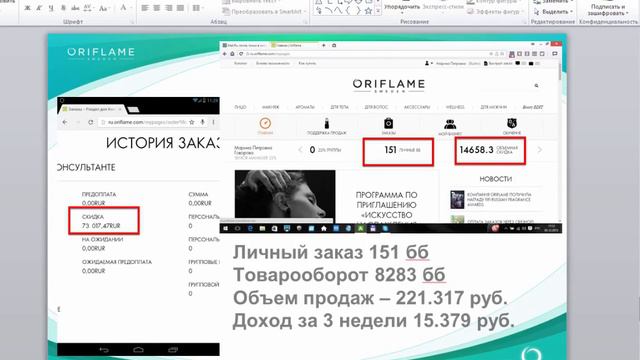This screenshot has height=360, width=640.
Task: Select the right brace shape in the gallery
Action: click(x=358, y=11)
